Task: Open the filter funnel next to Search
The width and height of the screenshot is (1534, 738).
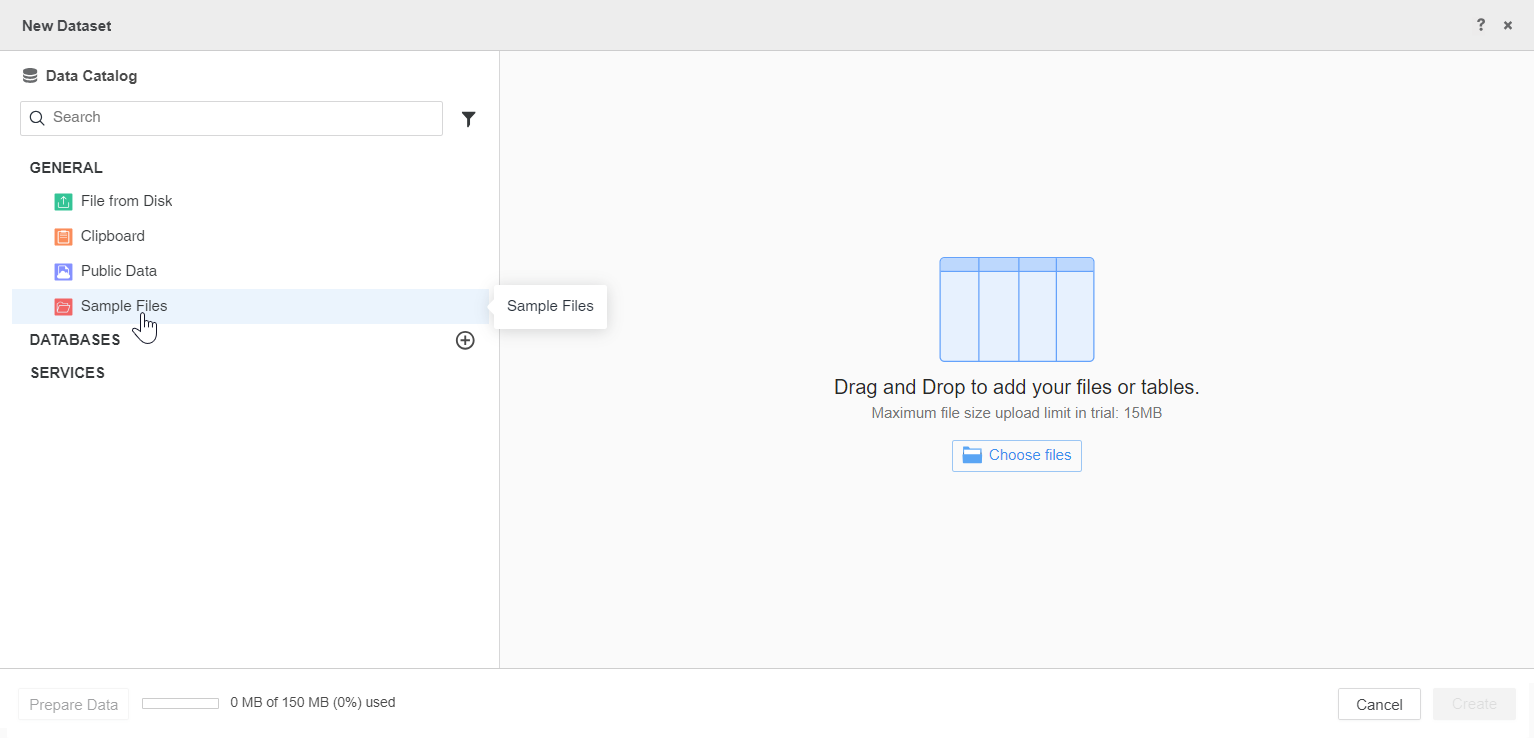Action: point(468,119)
